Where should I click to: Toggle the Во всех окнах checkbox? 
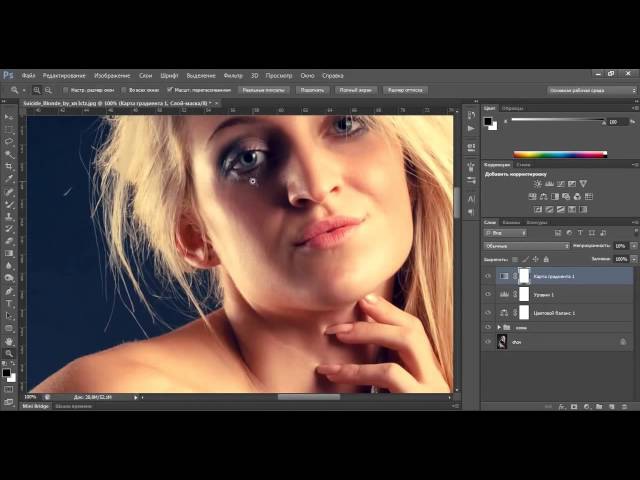124,90
